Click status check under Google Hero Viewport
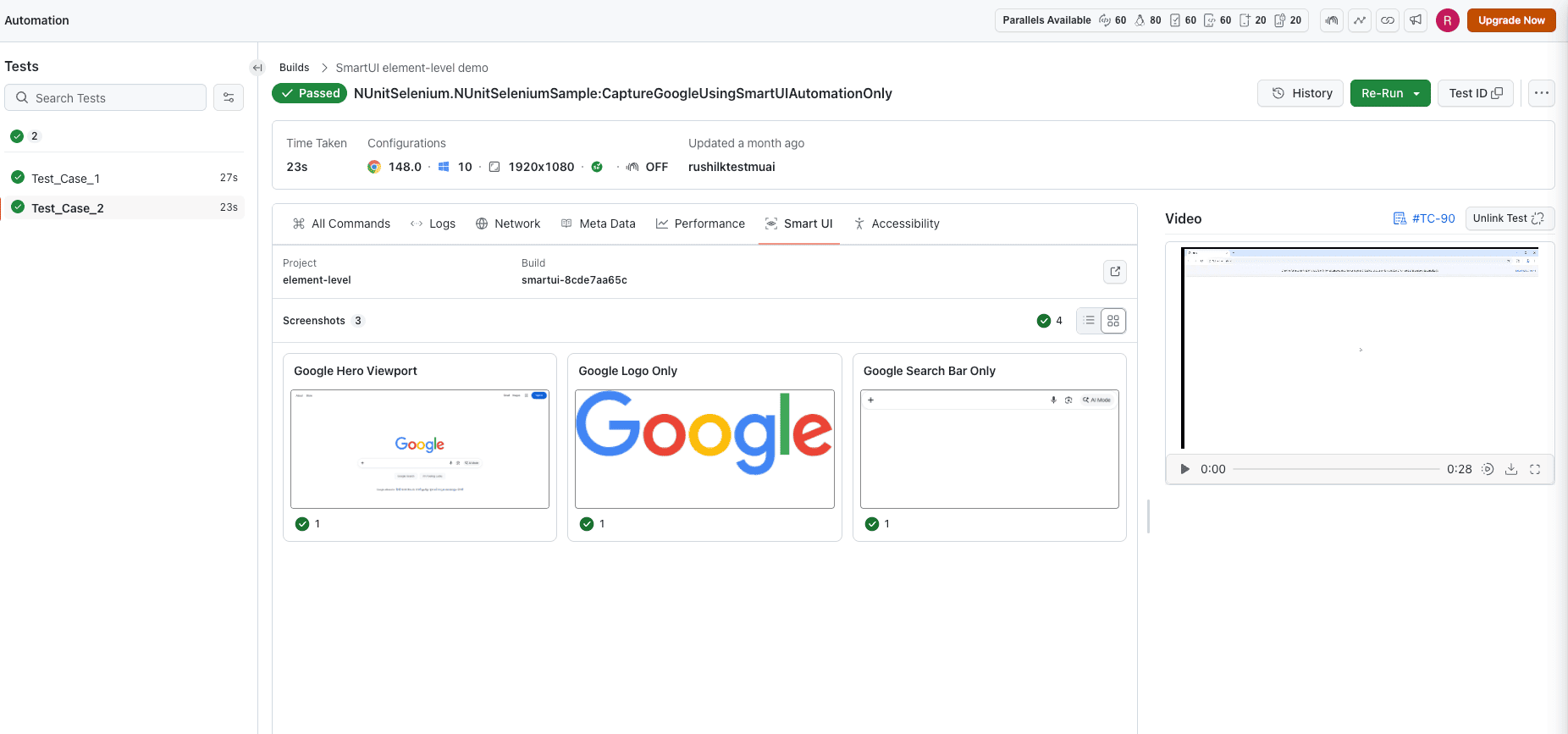The width and height of the screenshot is (1568, 734). 302,524
